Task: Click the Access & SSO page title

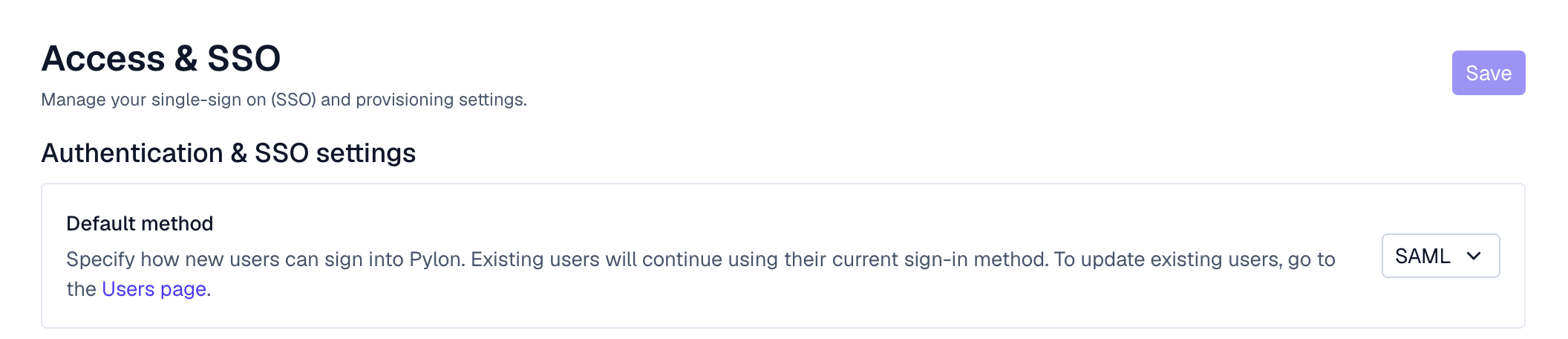Action: (161, 58)
